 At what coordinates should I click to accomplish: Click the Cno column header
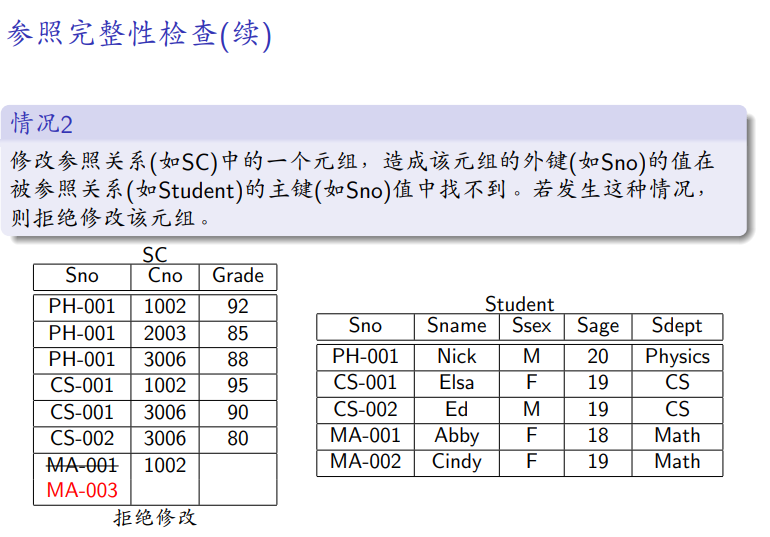click(x=165, y=276)
